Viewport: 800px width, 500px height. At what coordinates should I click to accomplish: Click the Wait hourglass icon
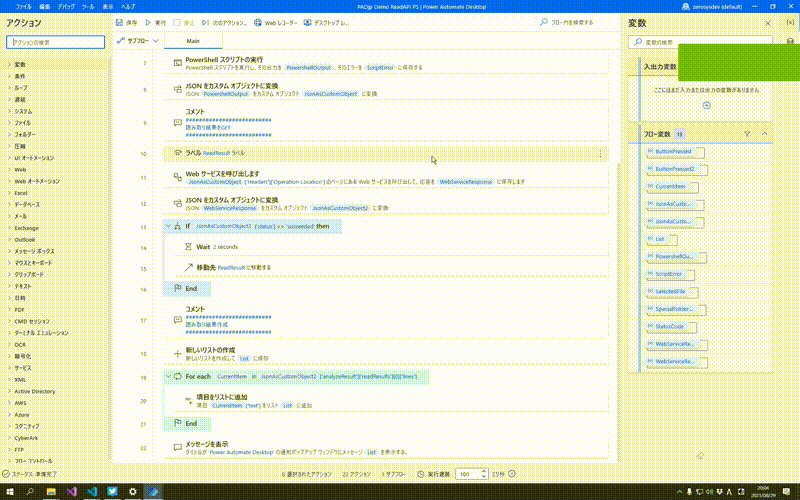coord(188,246)
